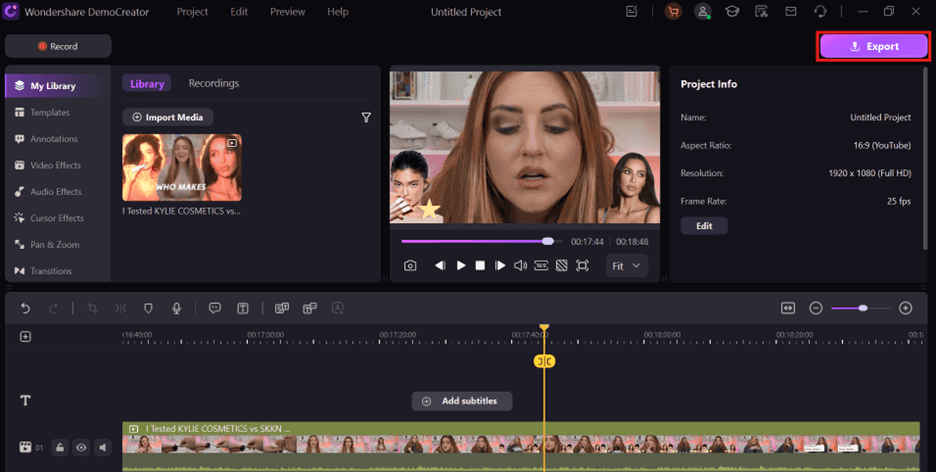Click the marker shield icon
This screenshot has height=472, width=936.
[148, 309]
